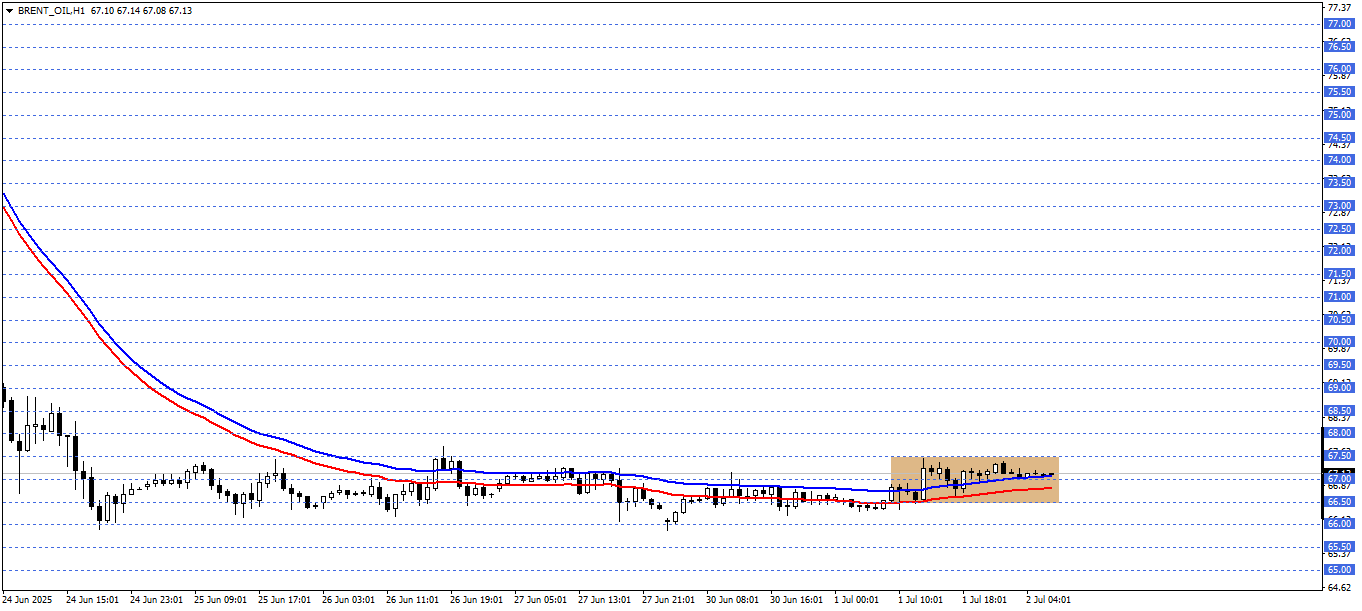Image resolution: width=1362 pixels, height=611 pixels.
Task: Click the 65.00 price level label
Action: click(x=1339, y=570)
